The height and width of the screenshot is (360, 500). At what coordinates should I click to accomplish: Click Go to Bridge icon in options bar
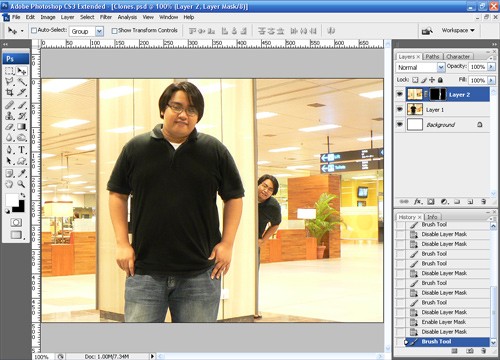point(427,31)
